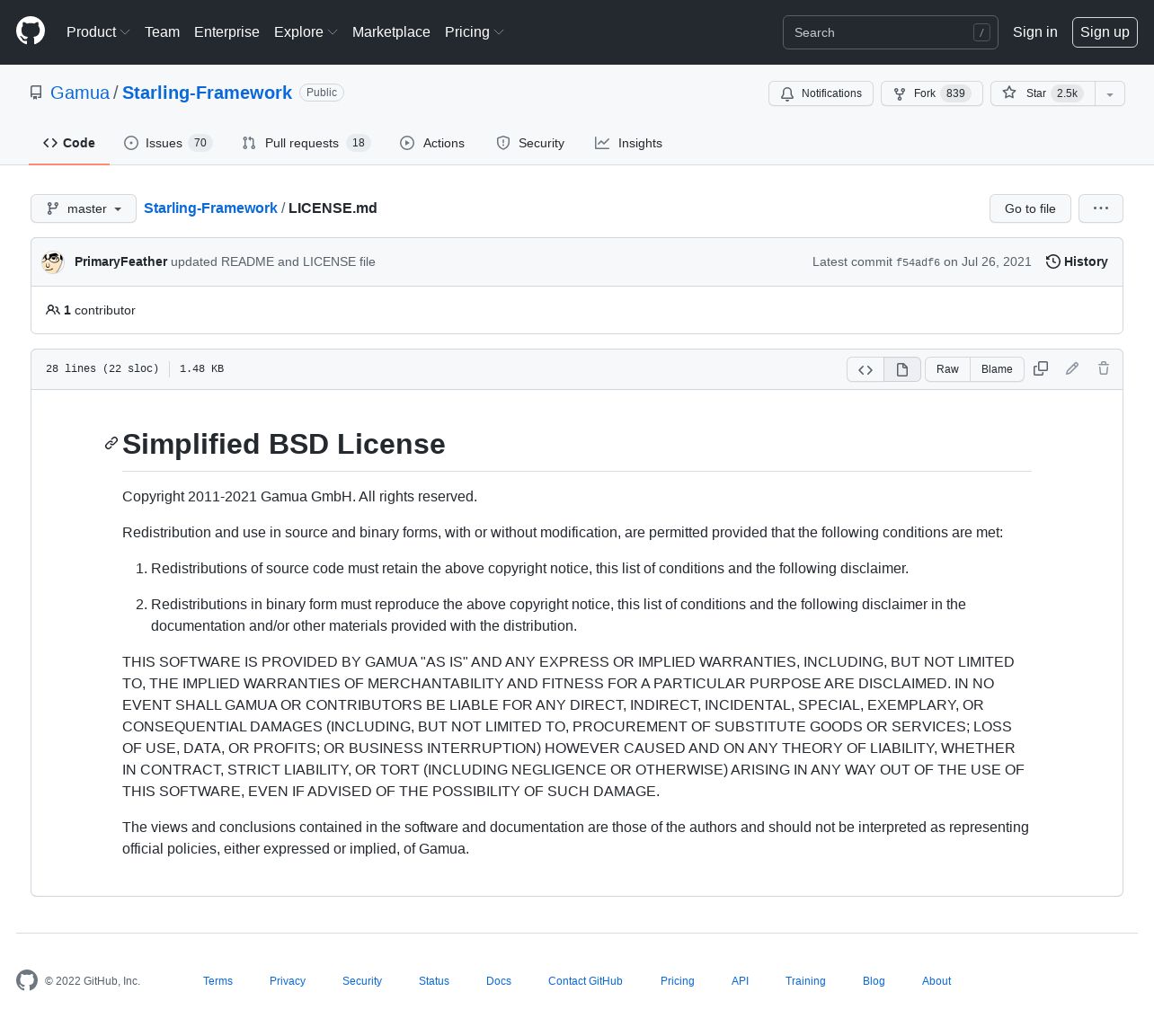Expand the Pricing menu in header
Image resolution: width=1154 pixels, height=1036 pixels.
click(x=474, y=32)
